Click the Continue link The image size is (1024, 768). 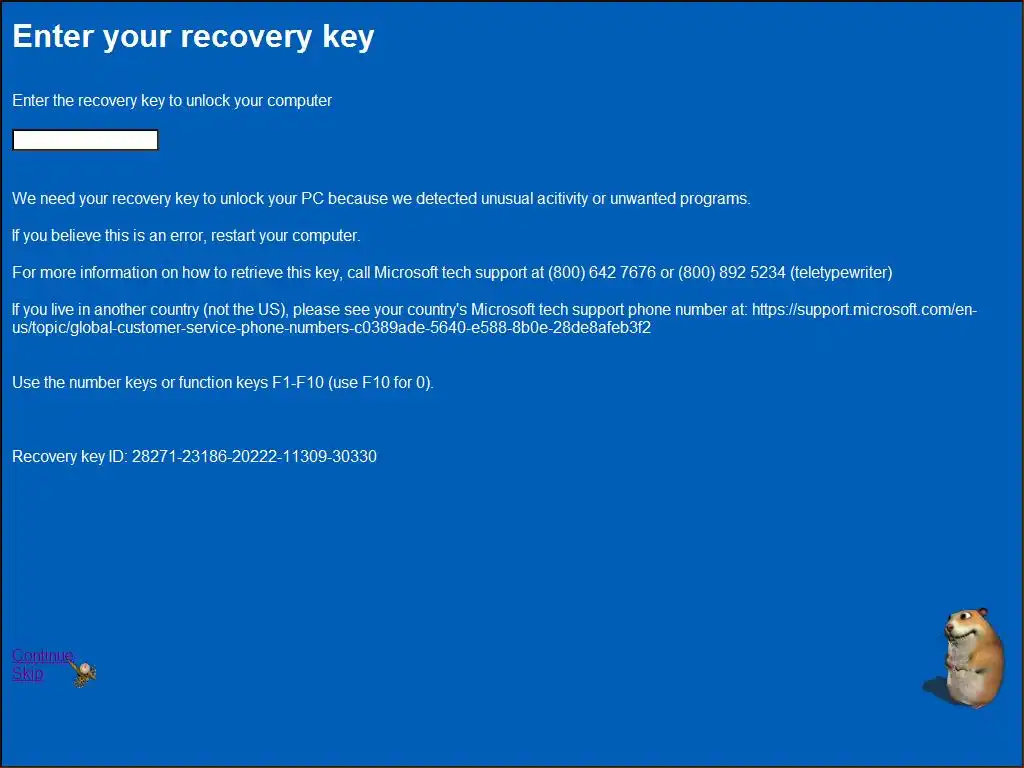pyautogui.click(x=42, y=656)
